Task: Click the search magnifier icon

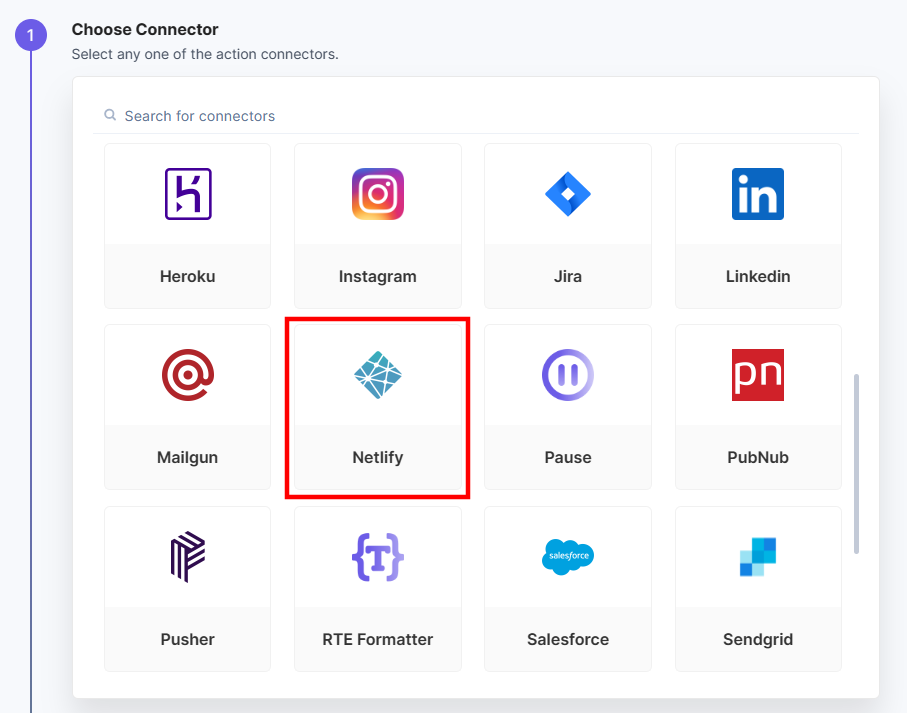Action: tap(110, 115)
